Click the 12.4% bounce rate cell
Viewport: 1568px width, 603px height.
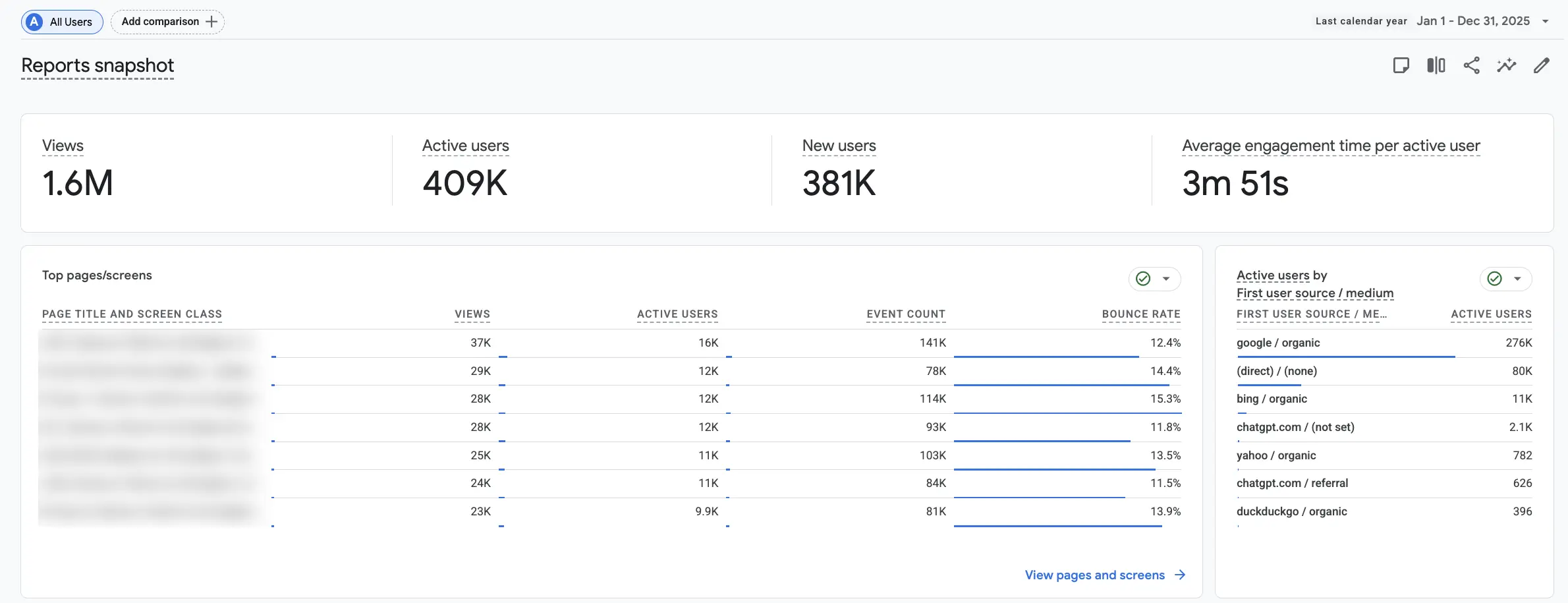pos(1165,343)
